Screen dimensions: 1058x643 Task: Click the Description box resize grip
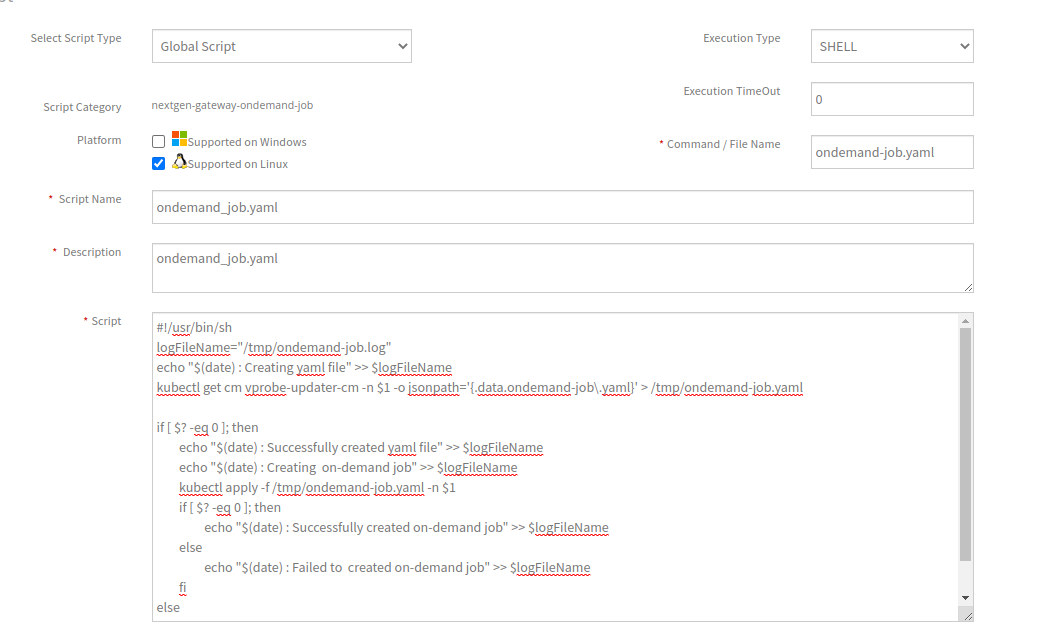click(x=967, y=288)
